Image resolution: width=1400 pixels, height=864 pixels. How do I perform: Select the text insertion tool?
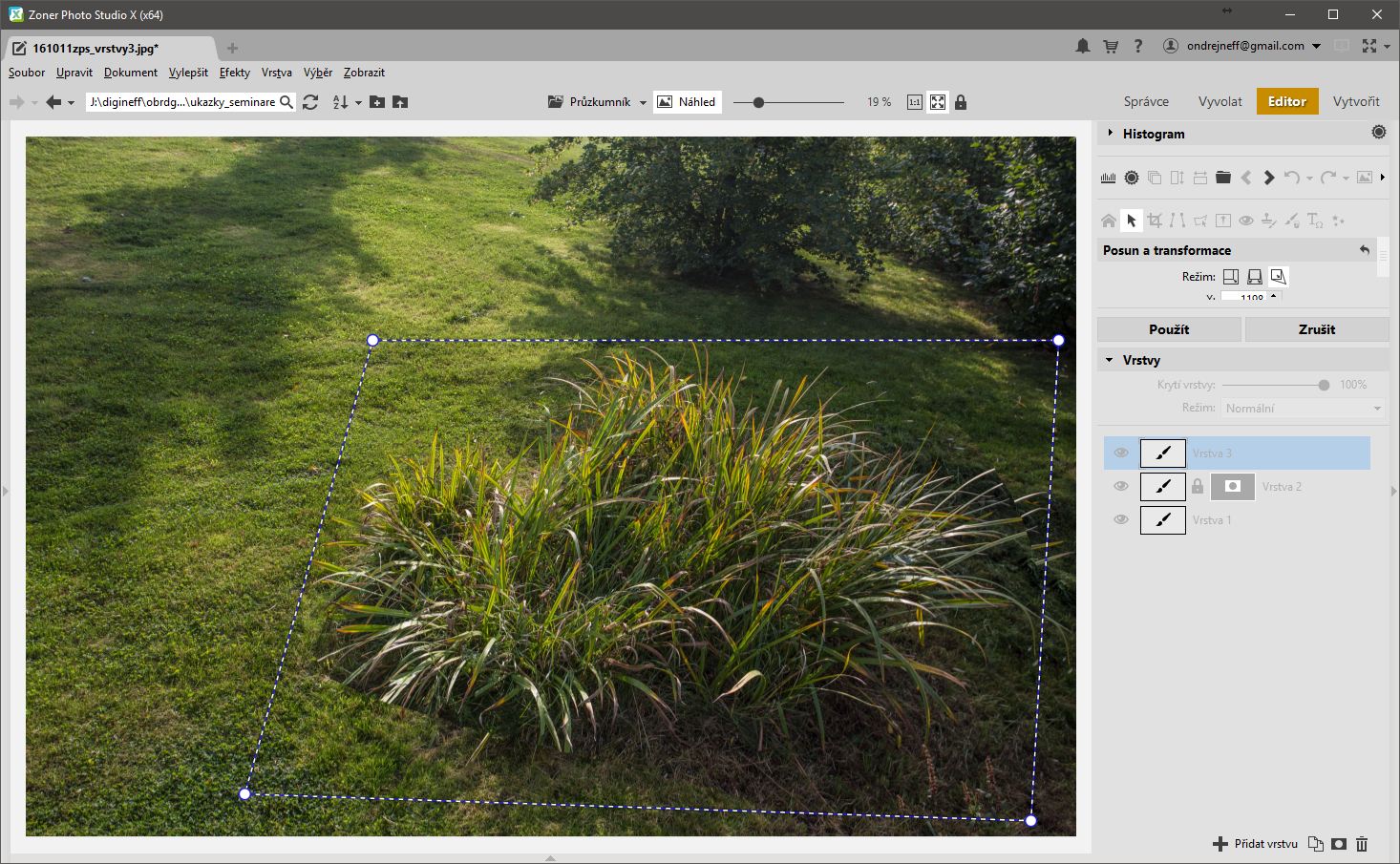tap(1315, 221)
